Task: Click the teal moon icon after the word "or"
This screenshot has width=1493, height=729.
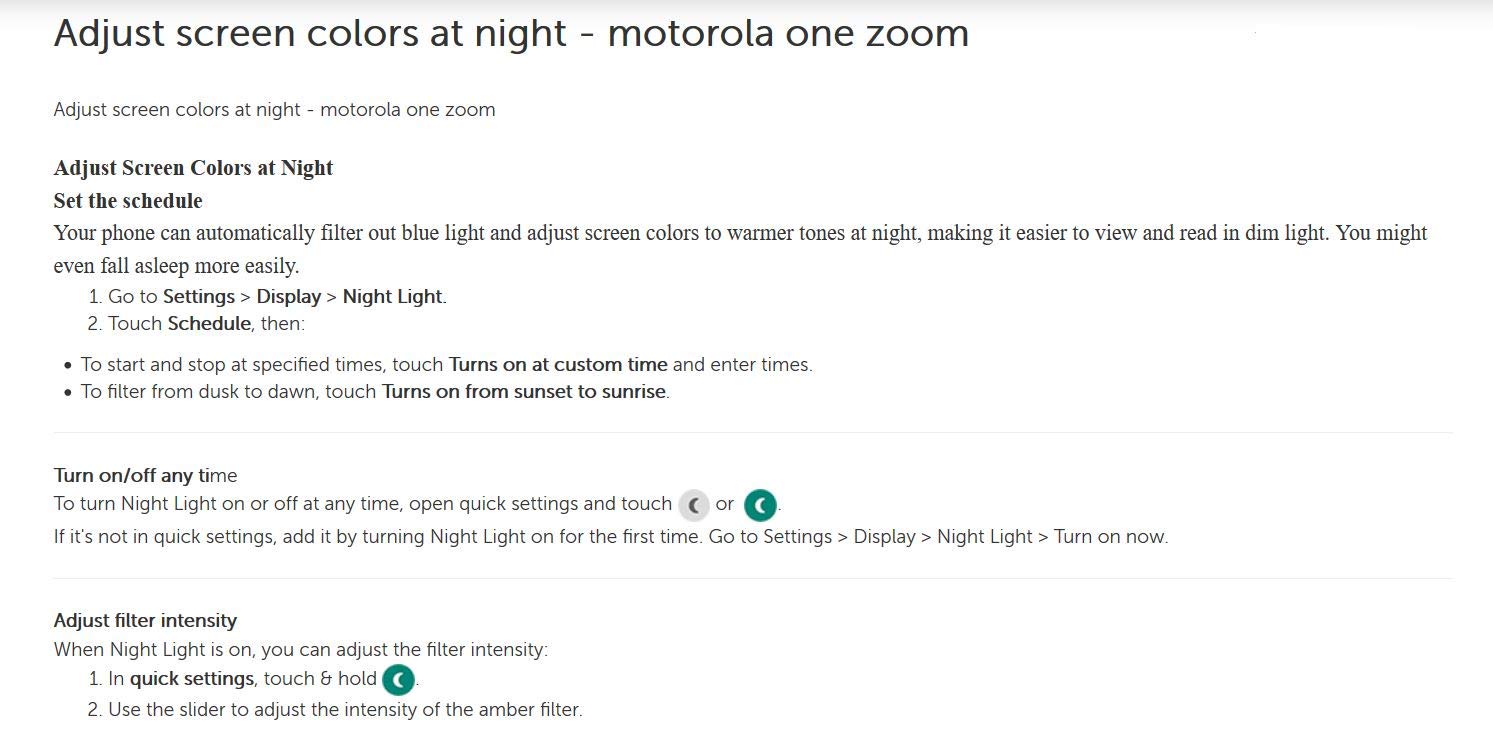Action: (760, 505)
